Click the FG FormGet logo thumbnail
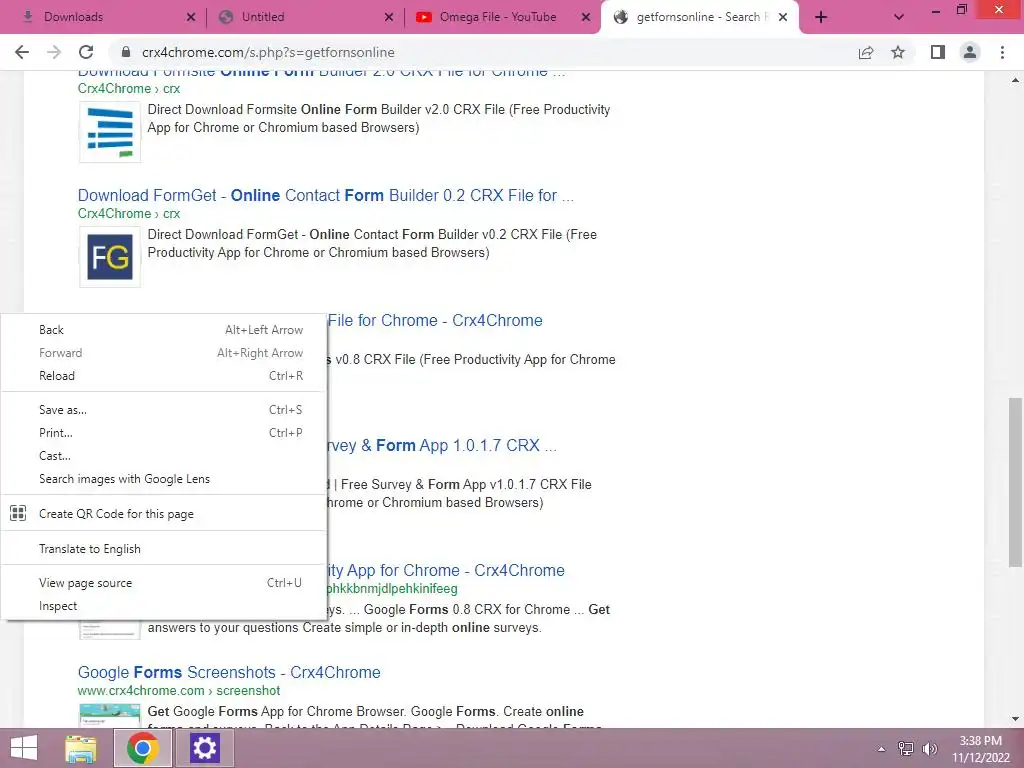This screenshot has height=768, width=1024. tap(110, 257)
